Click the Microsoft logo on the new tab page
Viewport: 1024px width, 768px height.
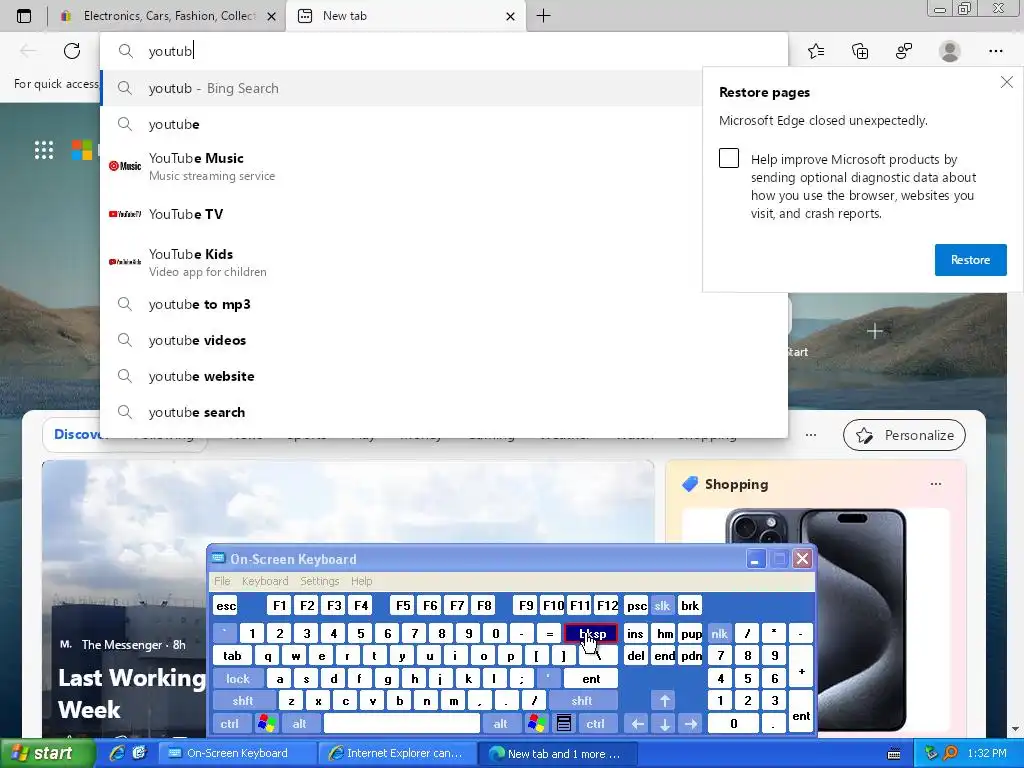(82, 150)
